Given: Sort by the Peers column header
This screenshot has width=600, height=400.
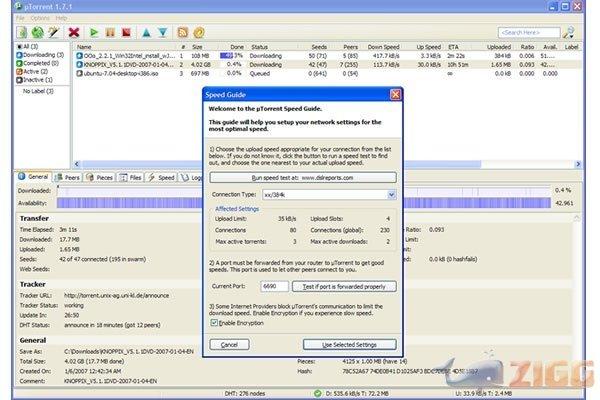Looking at the screenshot, I should pos(351,47).
